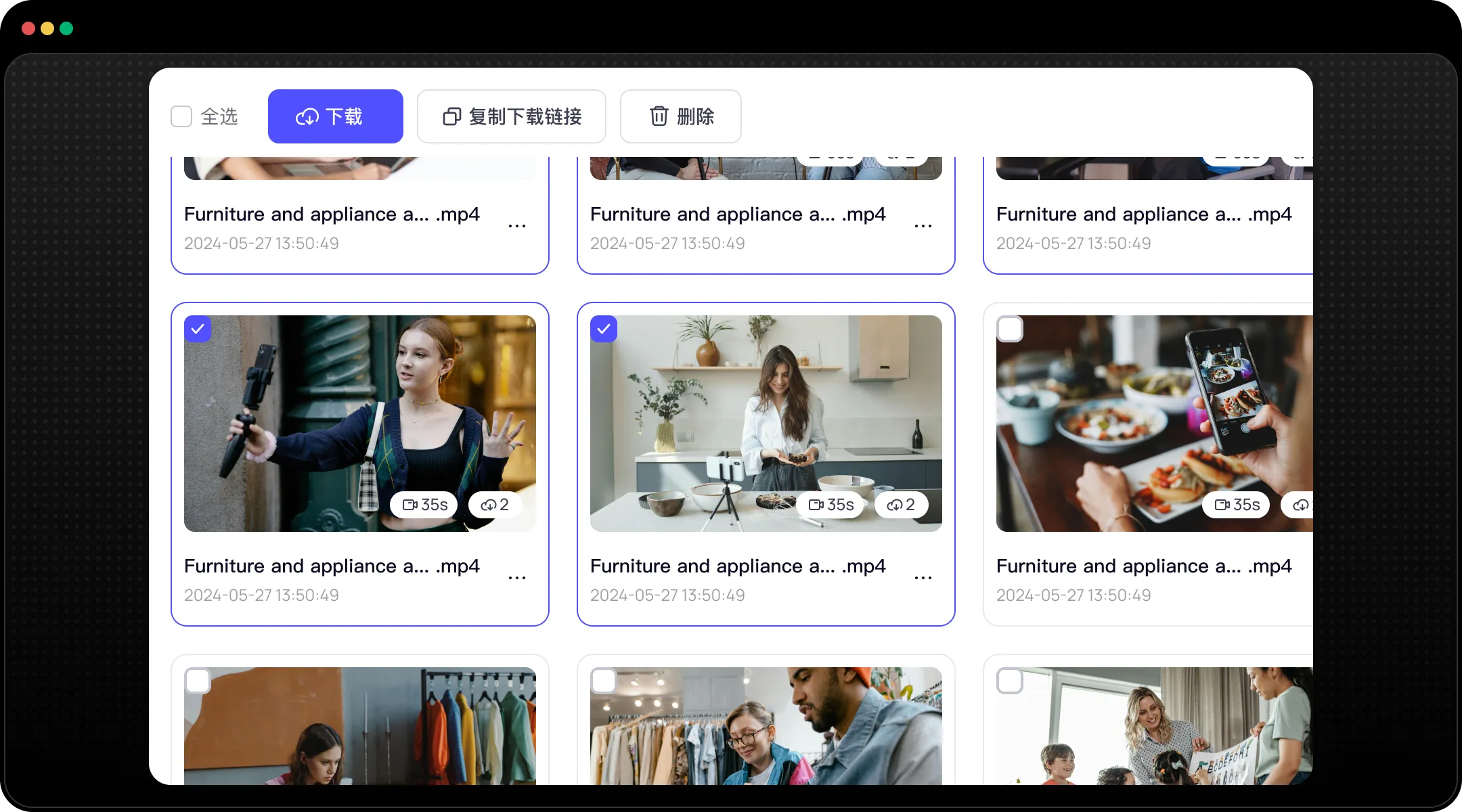Click 35s duration badge on kitchen video
1462x812 pixels.
tap(830, 505)
